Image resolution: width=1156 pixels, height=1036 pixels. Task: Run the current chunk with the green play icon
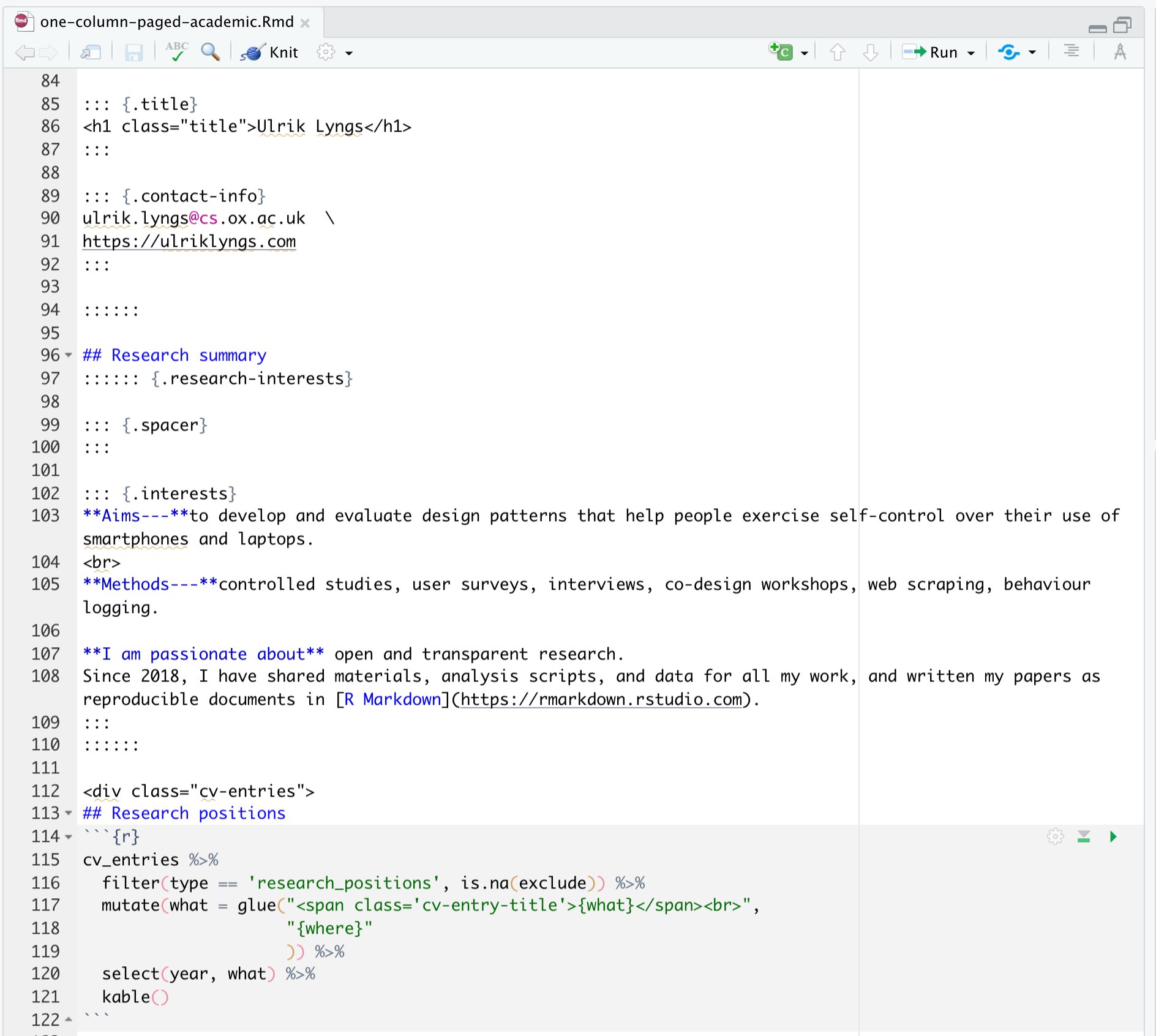click(x=1113, y=837)
